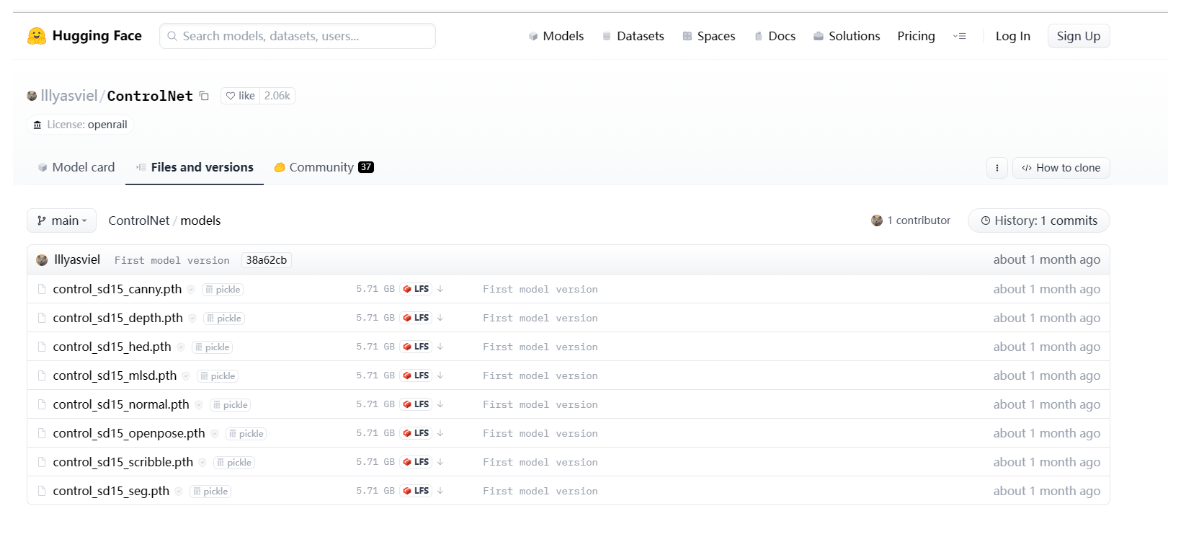Click the download arrow for control_sd15_normal.pth
The height and width of the screenshot is (535, 1194).
pos(440,404)
